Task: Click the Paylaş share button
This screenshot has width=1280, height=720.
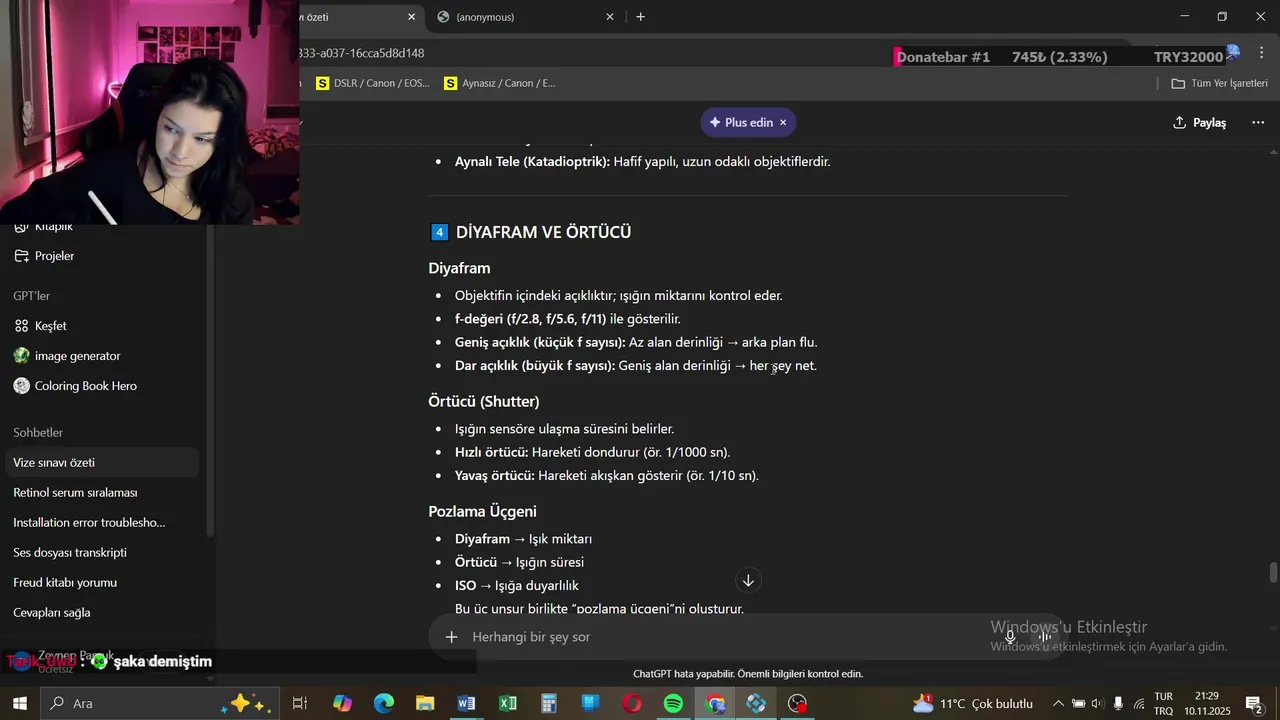Action: [x=1199, y=122]
